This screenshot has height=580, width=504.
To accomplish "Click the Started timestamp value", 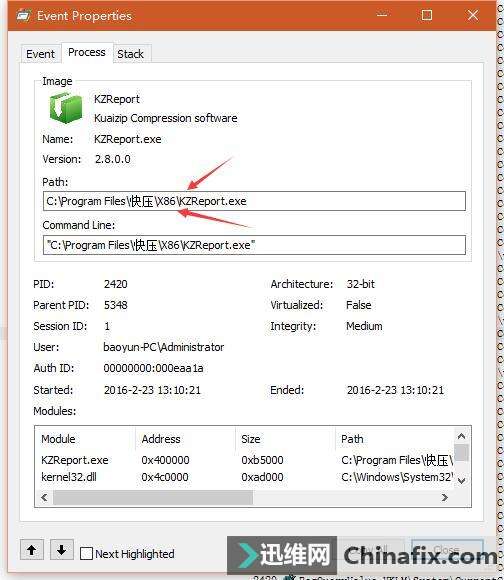I will 152,390.
